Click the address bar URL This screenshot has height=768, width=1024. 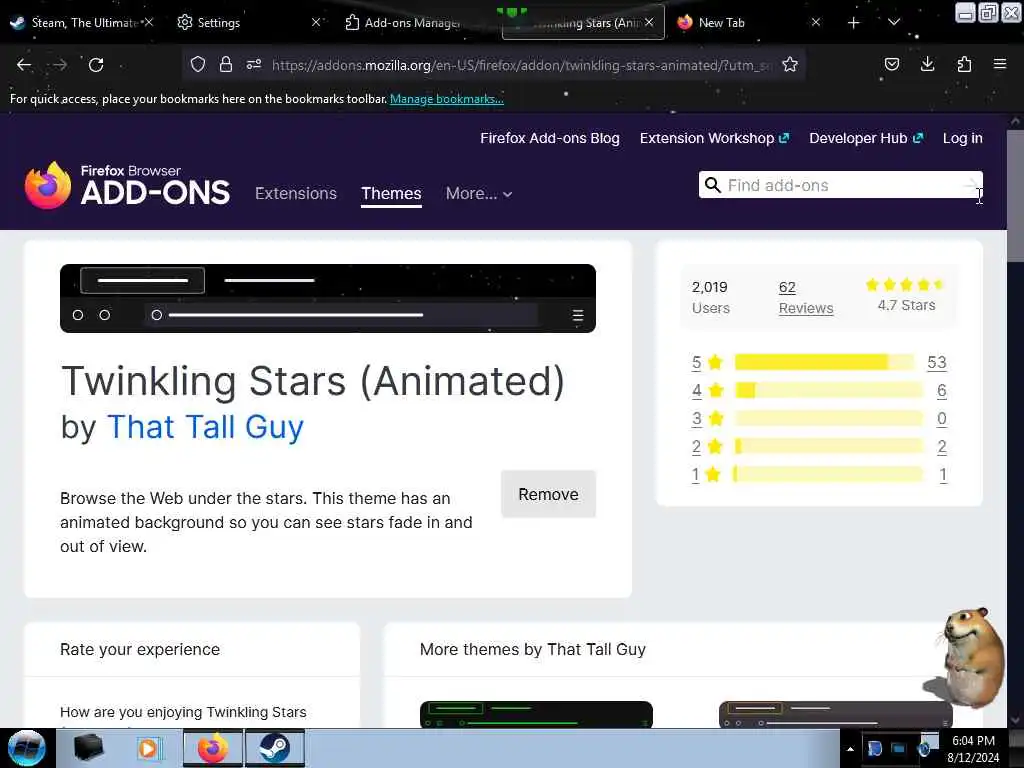click(521, 65)
